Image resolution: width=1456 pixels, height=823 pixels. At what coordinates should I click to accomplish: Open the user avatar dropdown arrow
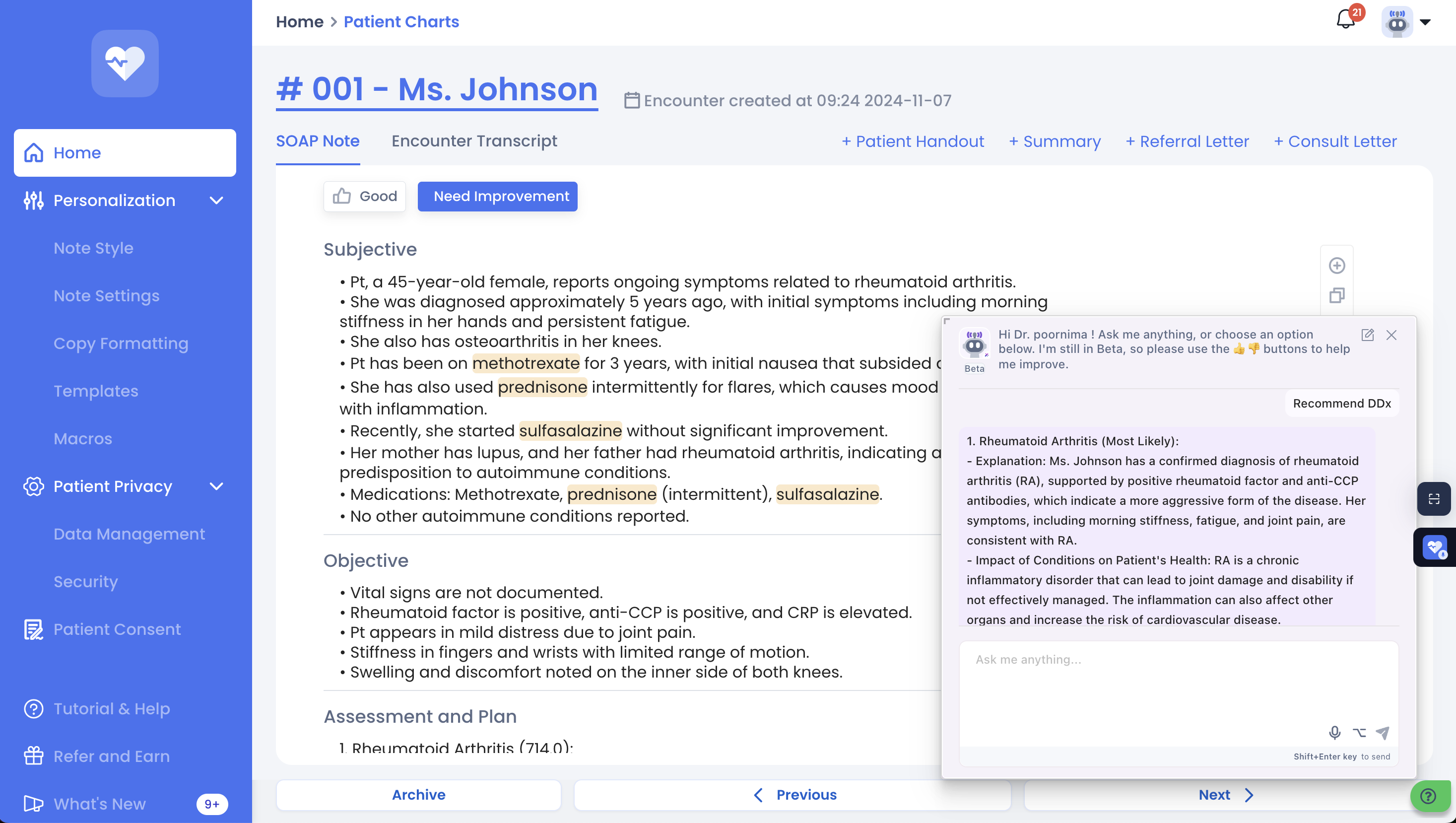[x=1425, y=23]
